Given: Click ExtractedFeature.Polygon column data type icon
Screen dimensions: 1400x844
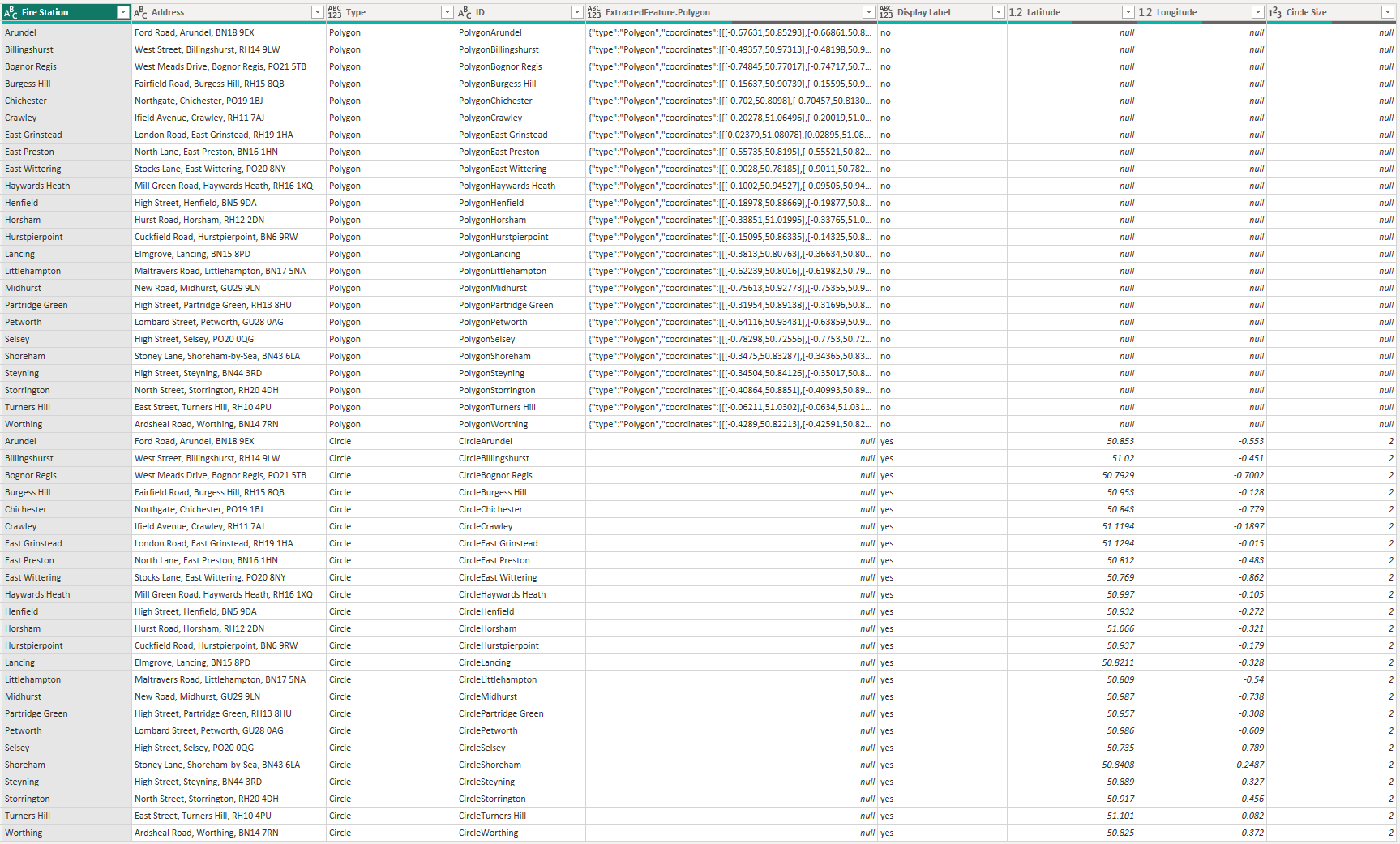Looking at the screenshot, I should click(594, 12).
